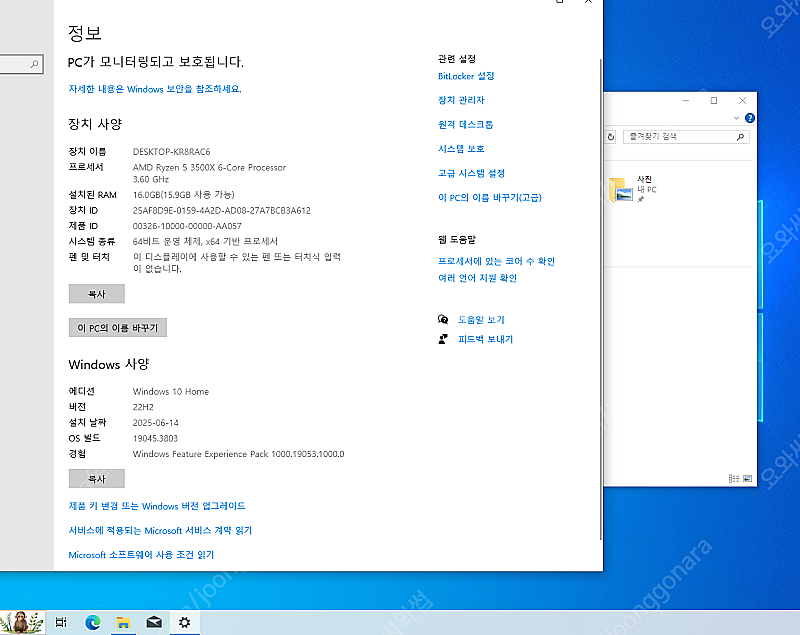Viewport: 800px width, 635px height.
Task: Close the Explorer window
Action: (x=742, y=100)
